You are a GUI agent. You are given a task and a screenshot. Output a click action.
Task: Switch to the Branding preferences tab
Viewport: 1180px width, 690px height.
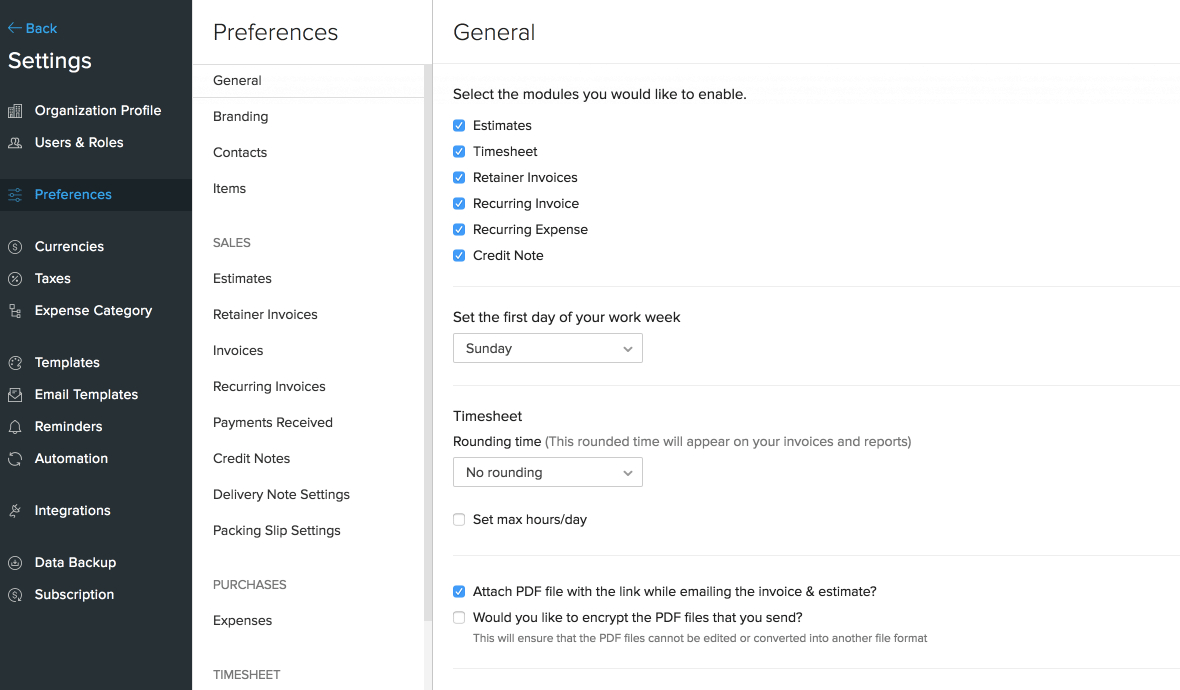[x=240, y=116]
